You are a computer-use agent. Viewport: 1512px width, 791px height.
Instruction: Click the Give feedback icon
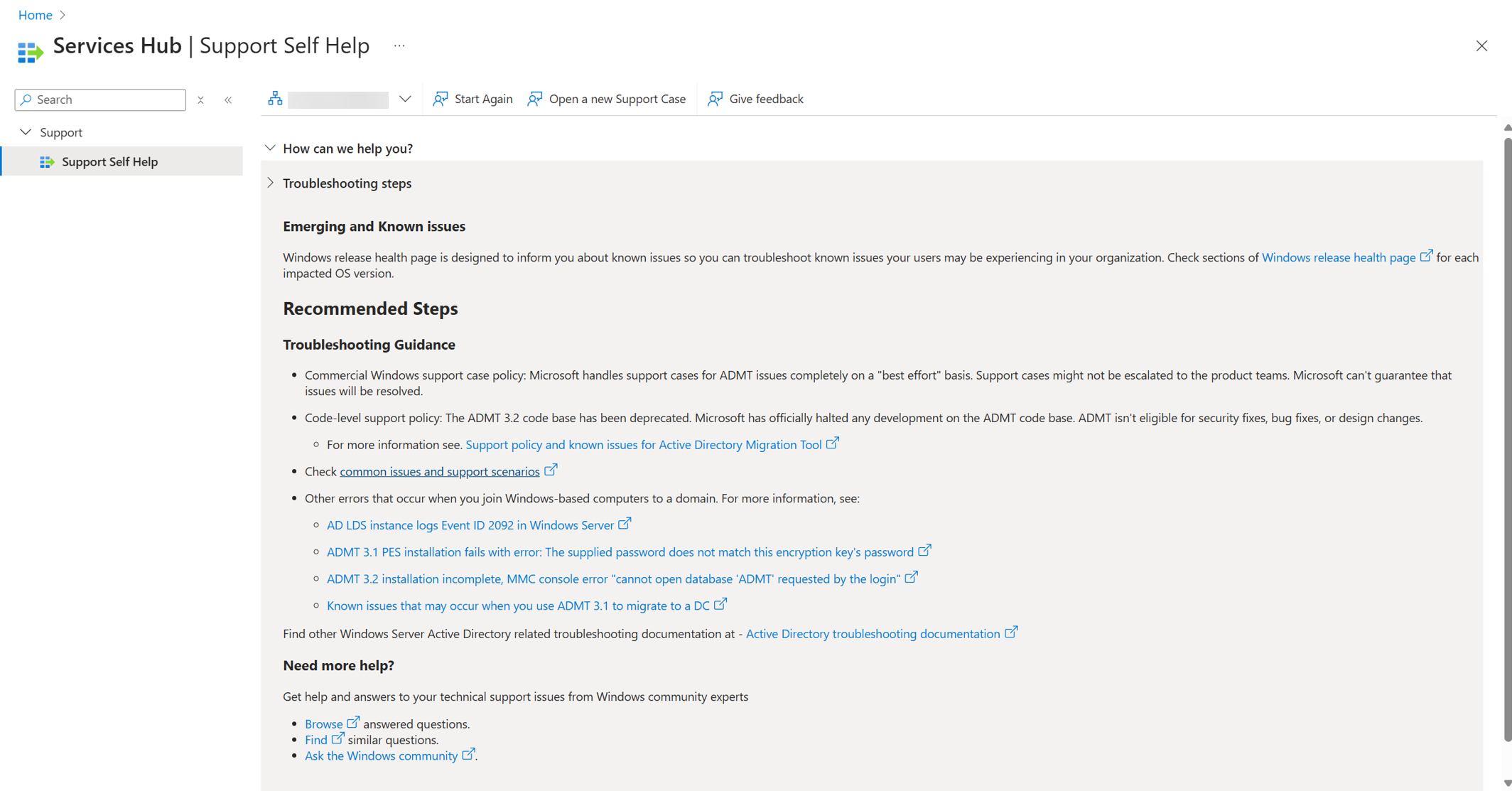coord(716,98)
